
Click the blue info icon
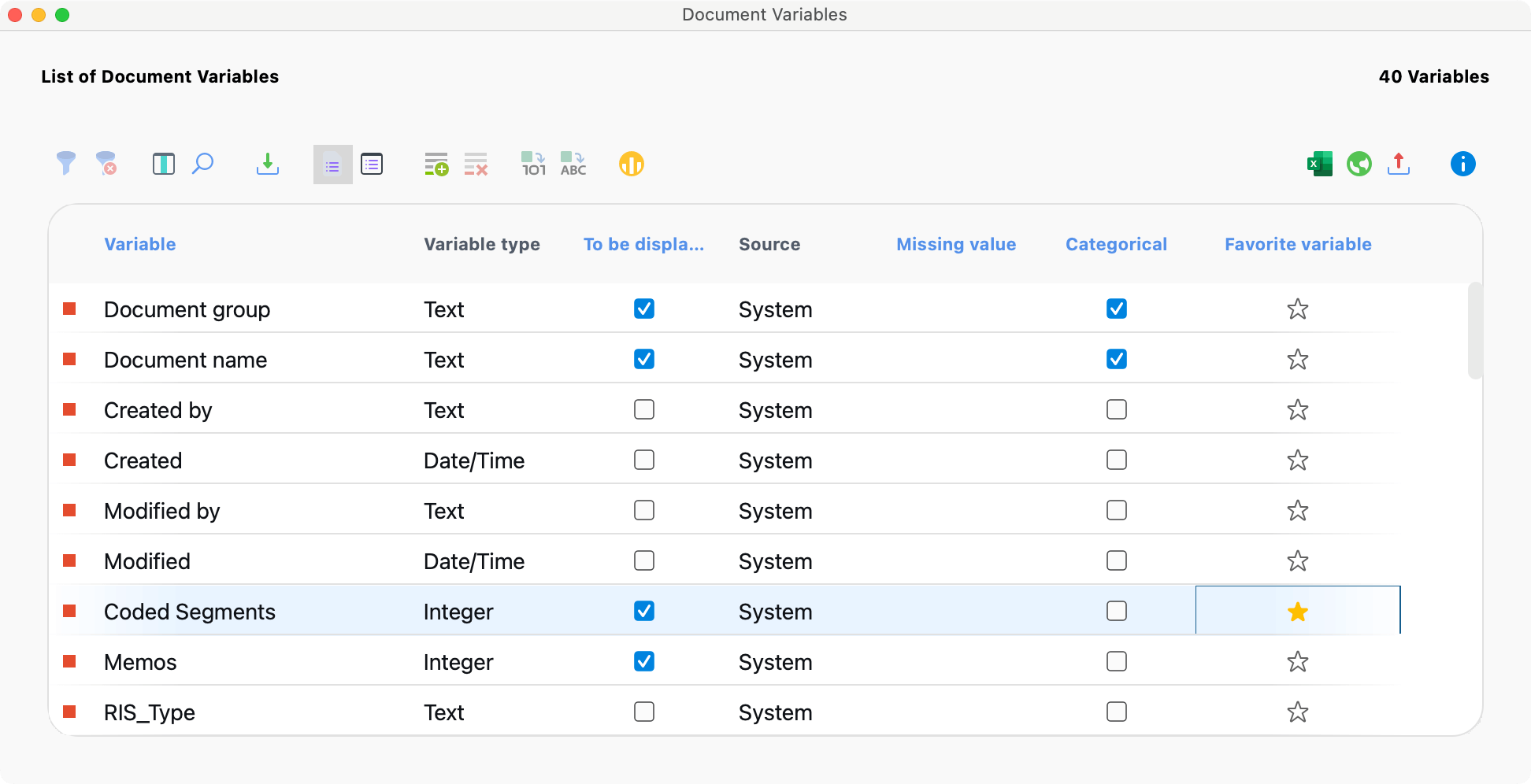coord(1462,164)
